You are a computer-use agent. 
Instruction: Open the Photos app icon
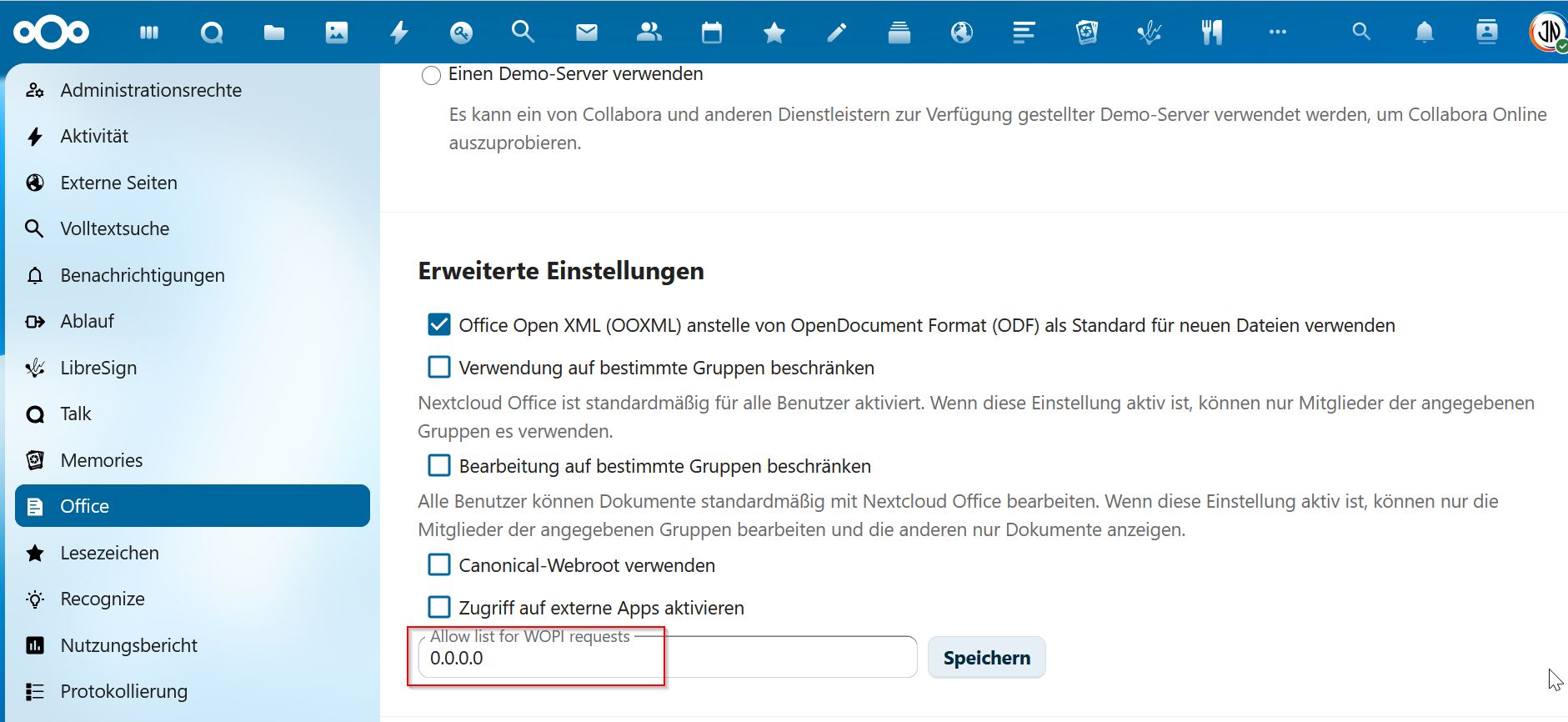coord(337,33)
